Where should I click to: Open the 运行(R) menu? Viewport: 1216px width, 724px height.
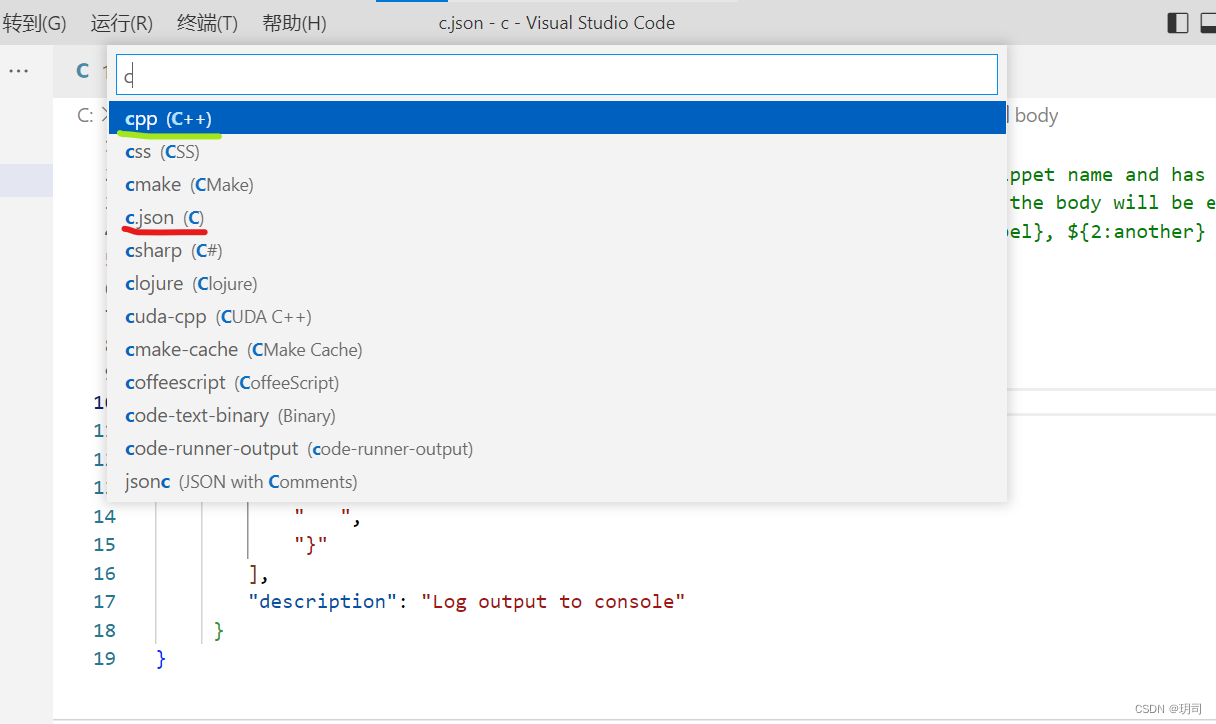click(x=121, y=23)
